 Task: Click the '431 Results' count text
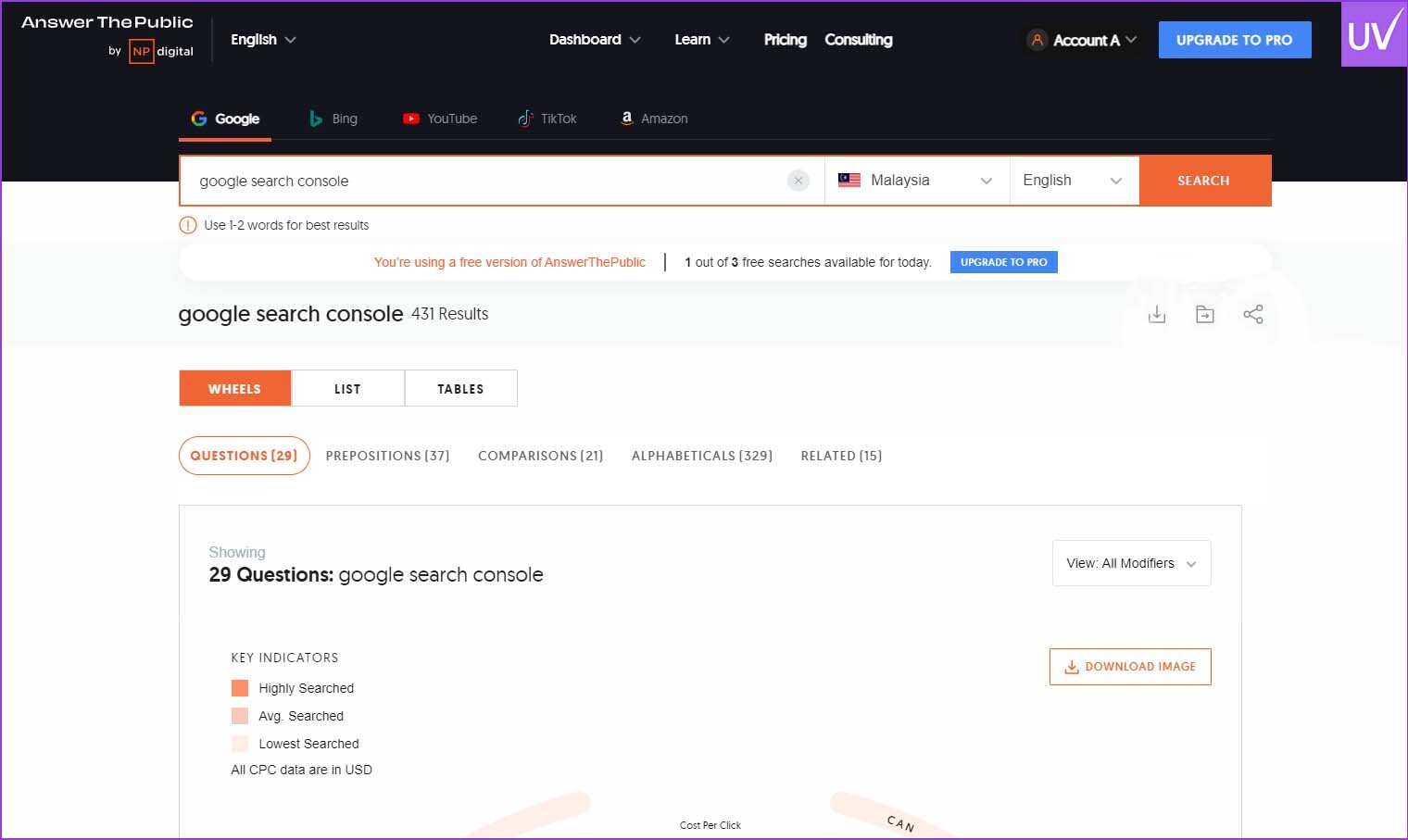click(450, 314)
